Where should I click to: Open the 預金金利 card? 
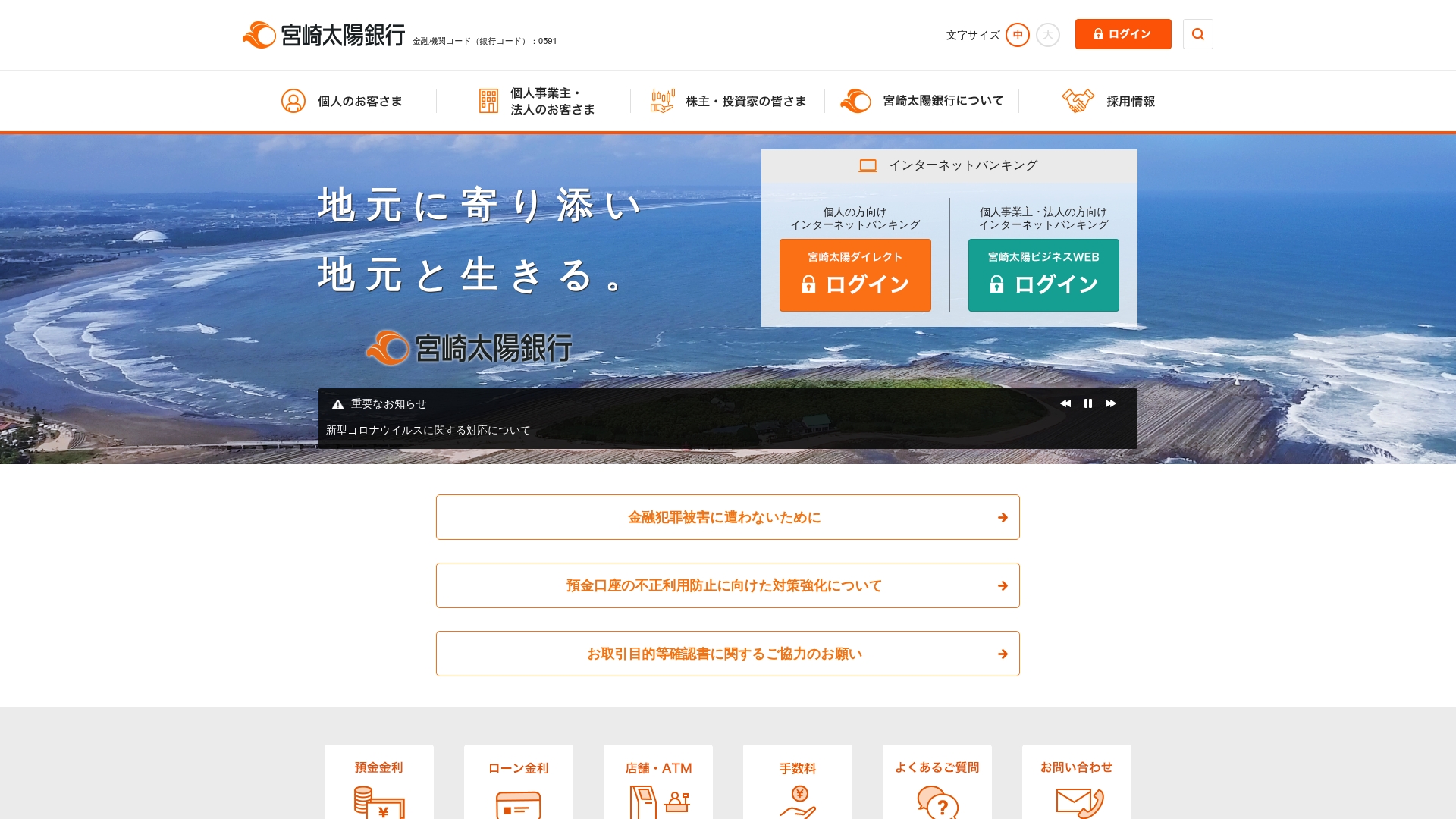point(379,782)
